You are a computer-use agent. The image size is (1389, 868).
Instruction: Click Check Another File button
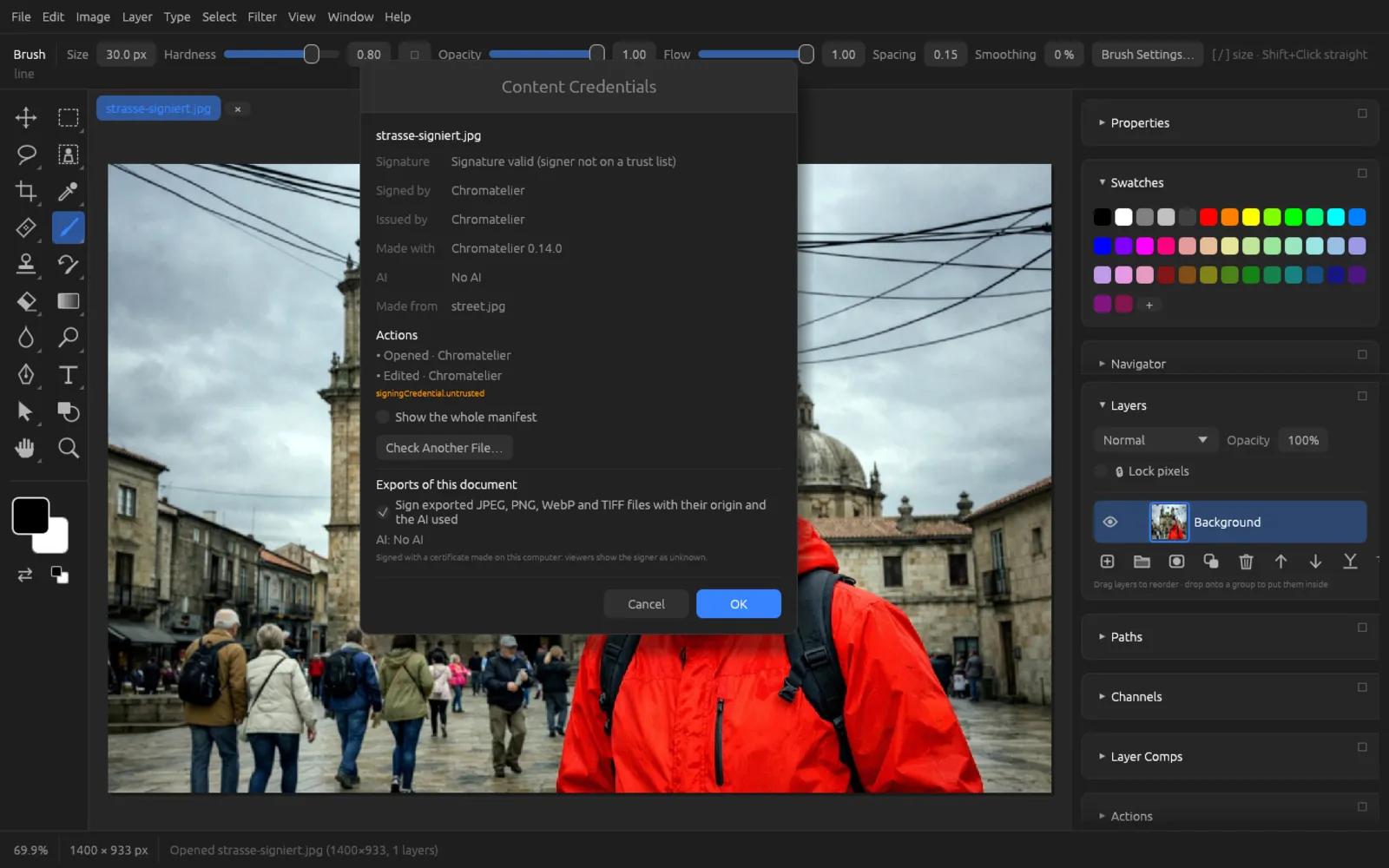tap(444, 448)
